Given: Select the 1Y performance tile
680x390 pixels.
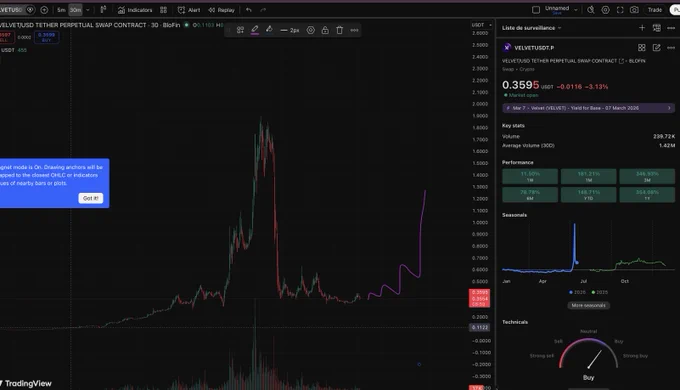Looking at the screenshot, I should (647, 195).
